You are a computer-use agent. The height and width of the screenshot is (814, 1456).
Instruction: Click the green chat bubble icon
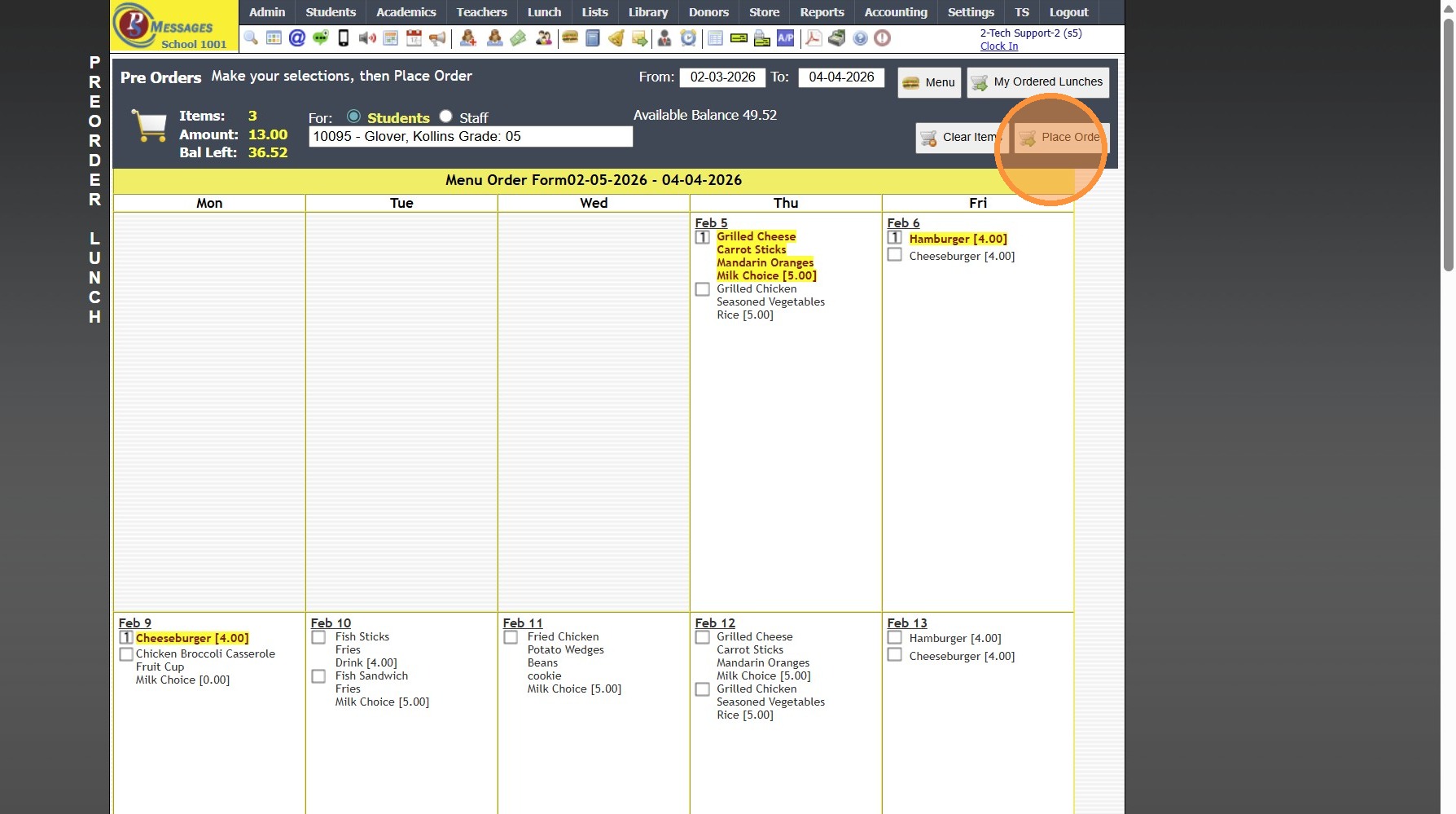[321, 38]
